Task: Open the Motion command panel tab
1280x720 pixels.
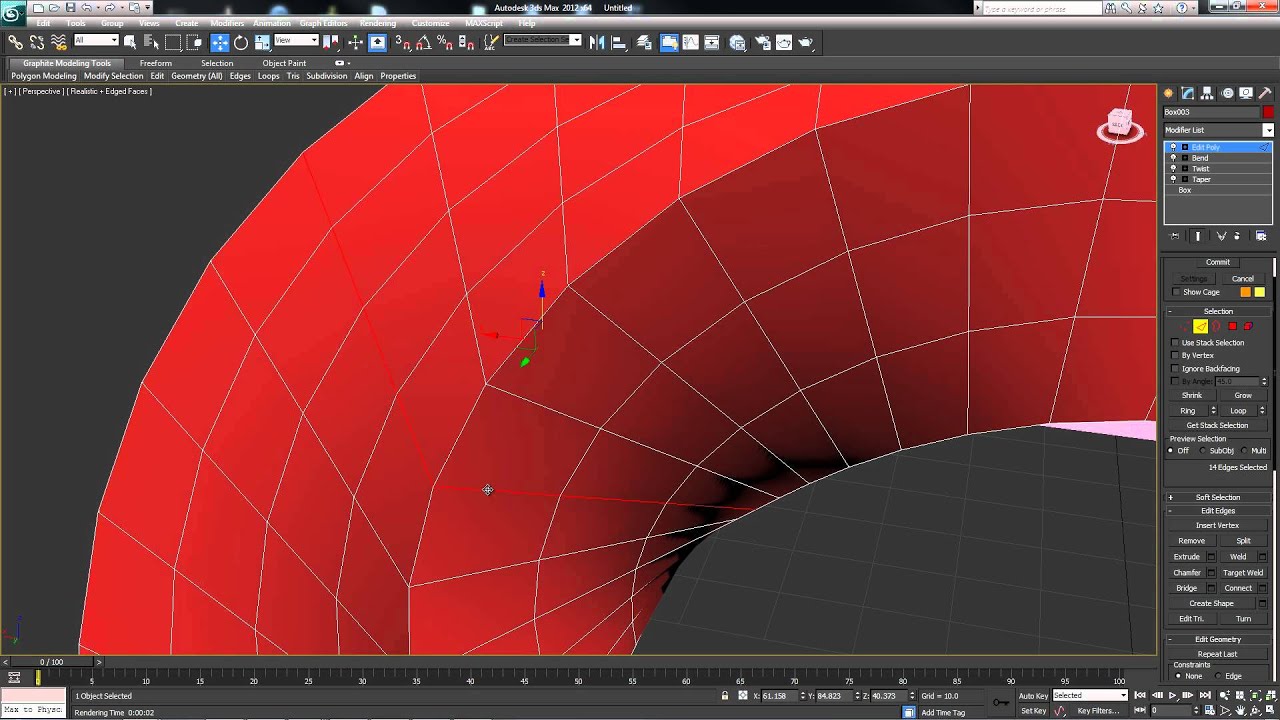Action: (1227, 93)
